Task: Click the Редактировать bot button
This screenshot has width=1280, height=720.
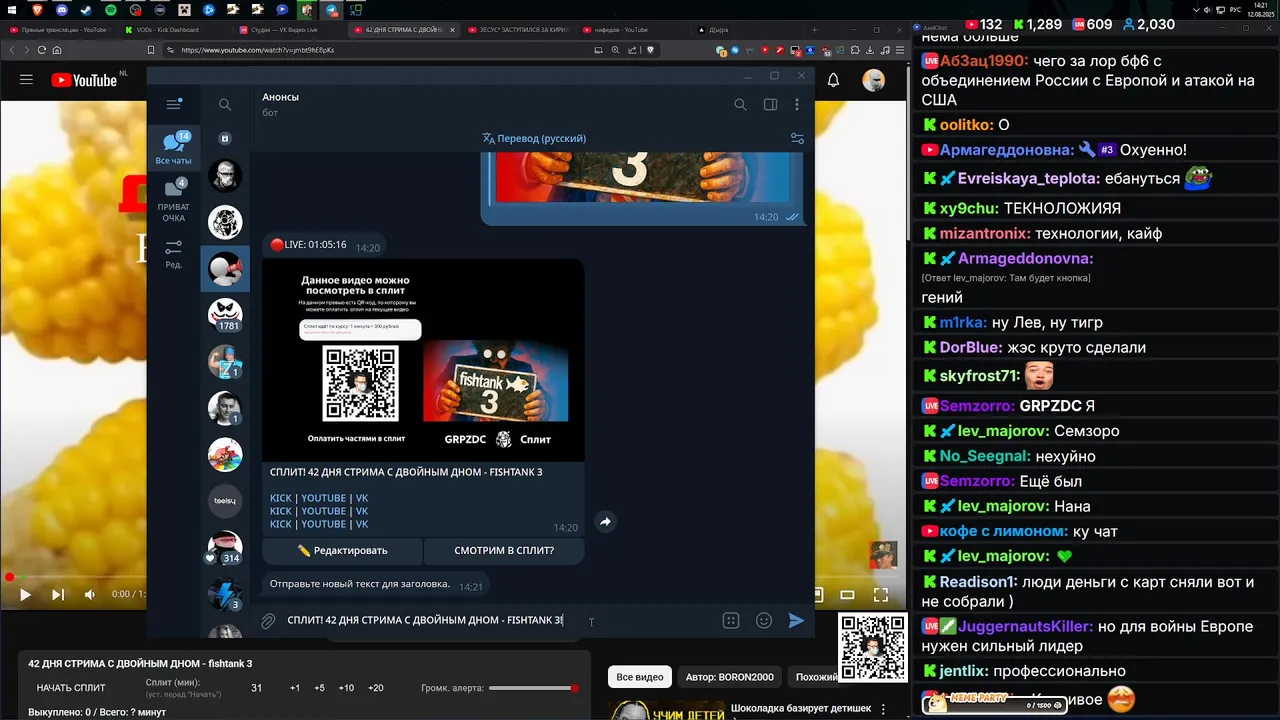Action: pos(342,550)
